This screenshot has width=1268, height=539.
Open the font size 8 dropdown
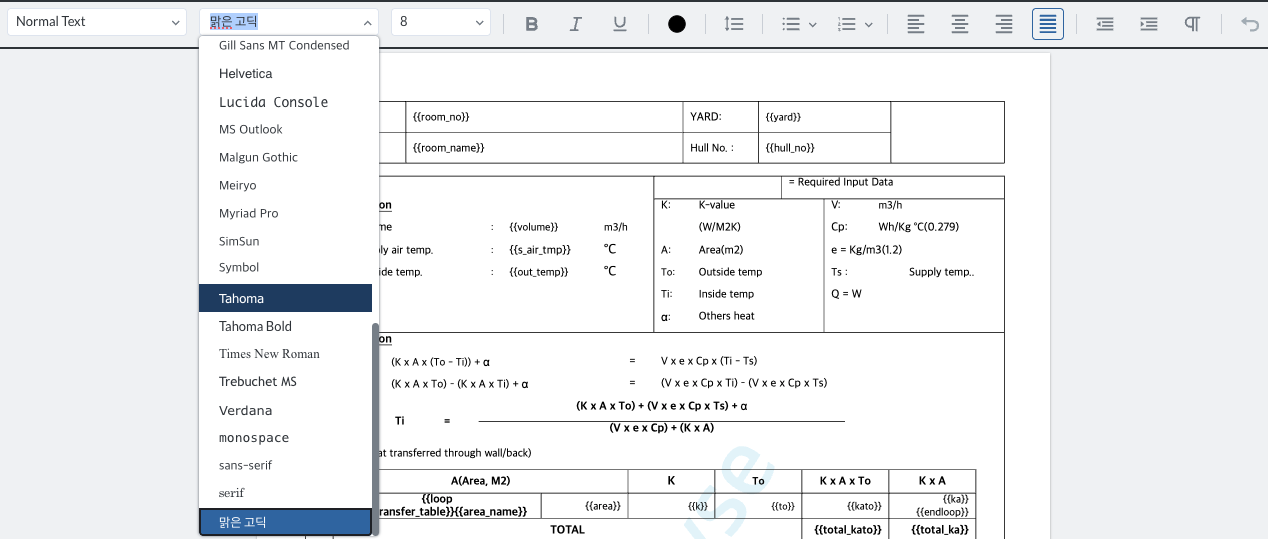click(x=441, y=22)
